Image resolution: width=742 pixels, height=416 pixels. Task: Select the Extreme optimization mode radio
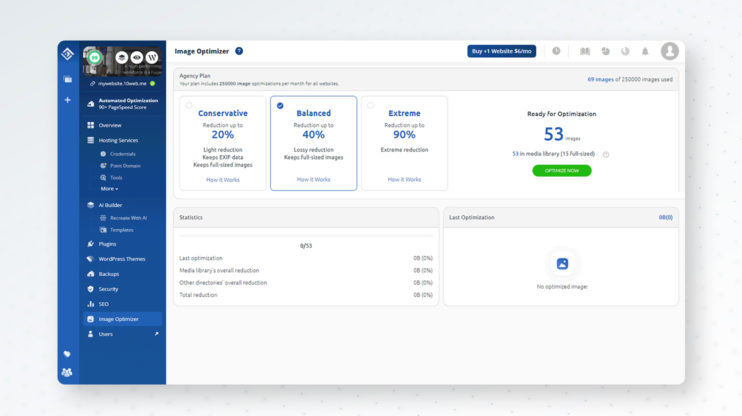[371, 106]
